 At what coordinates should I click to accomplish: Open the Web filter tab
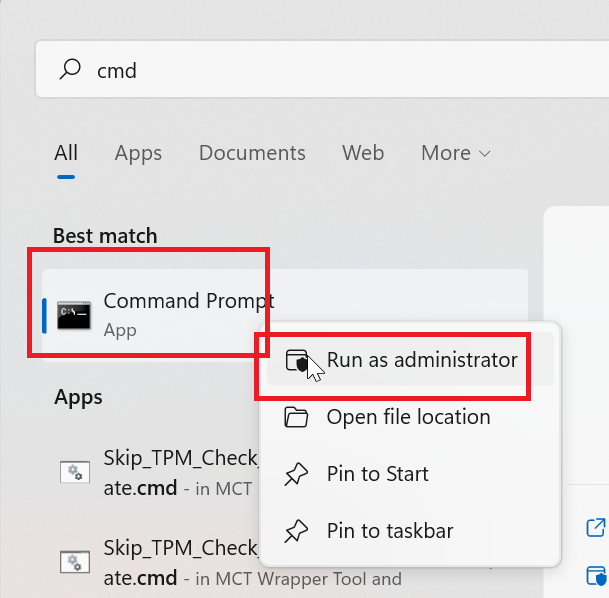click(363, 153)
